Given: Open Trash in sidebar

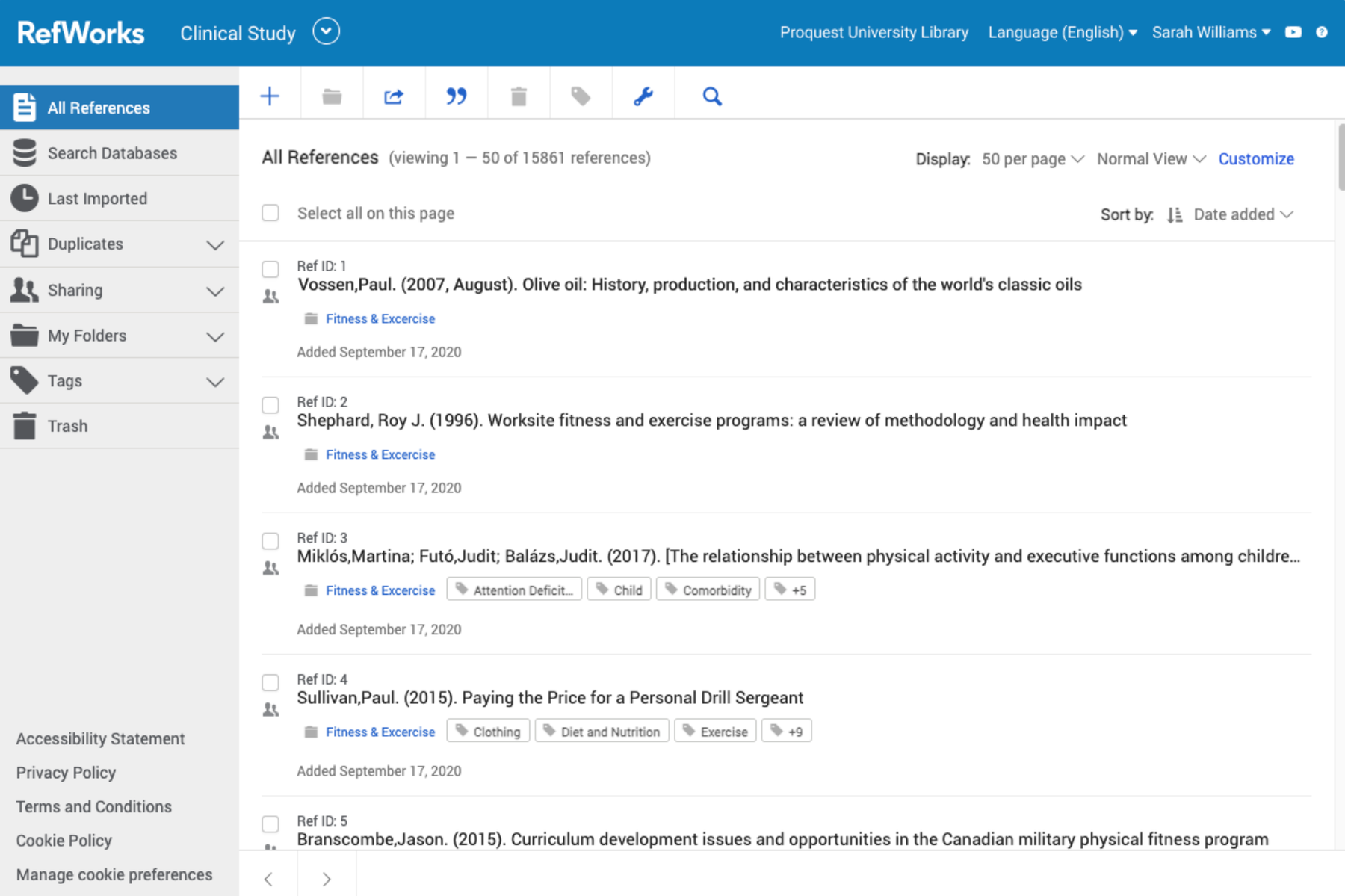Looking at the screenshot, I should (x=120, y=426).
